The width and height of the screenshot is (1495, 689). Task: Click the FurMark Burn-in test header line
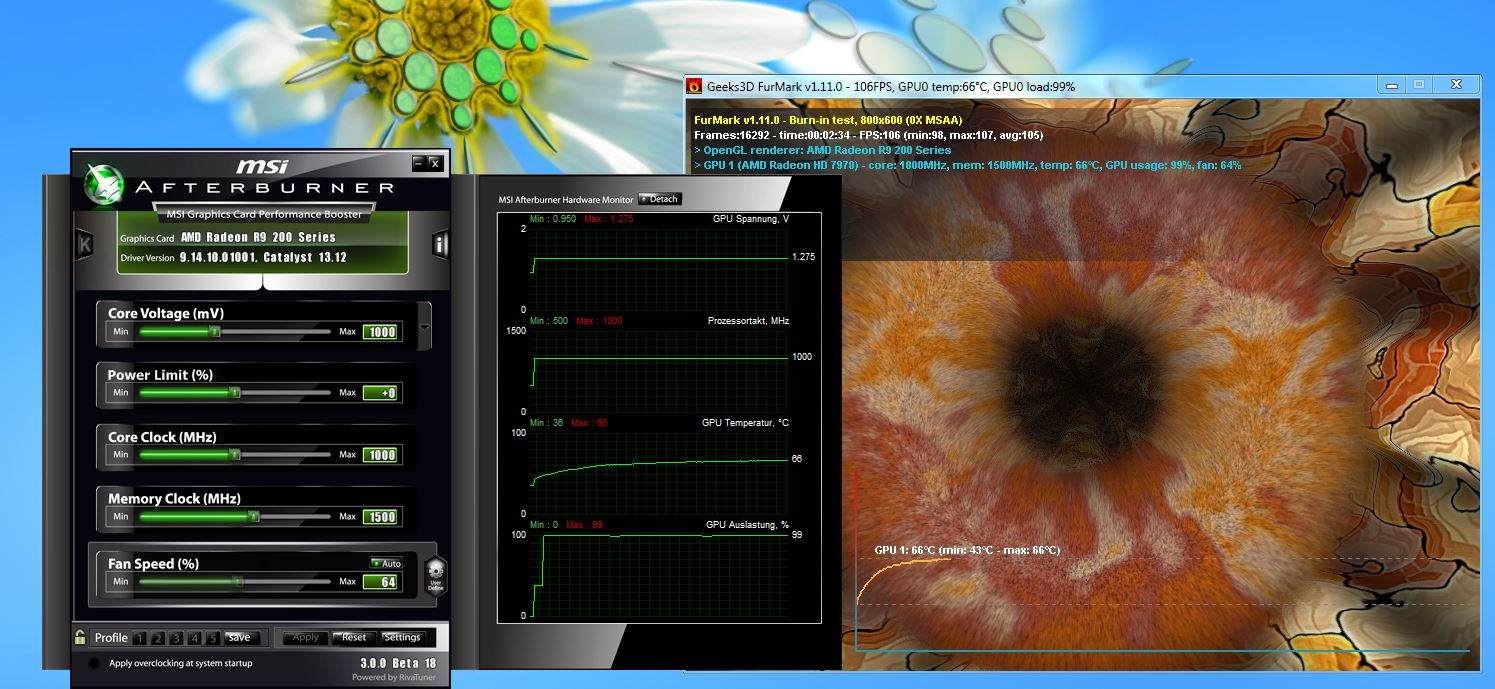pyautogui.click(x=827, y=120)
